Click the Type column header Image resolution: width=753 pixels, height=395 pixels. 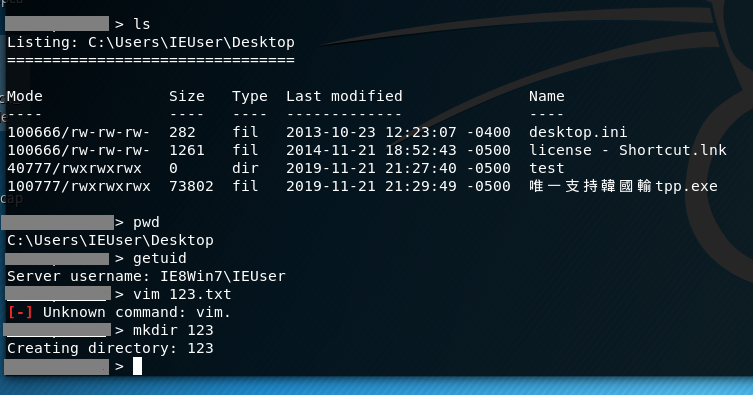coord(250,97)
